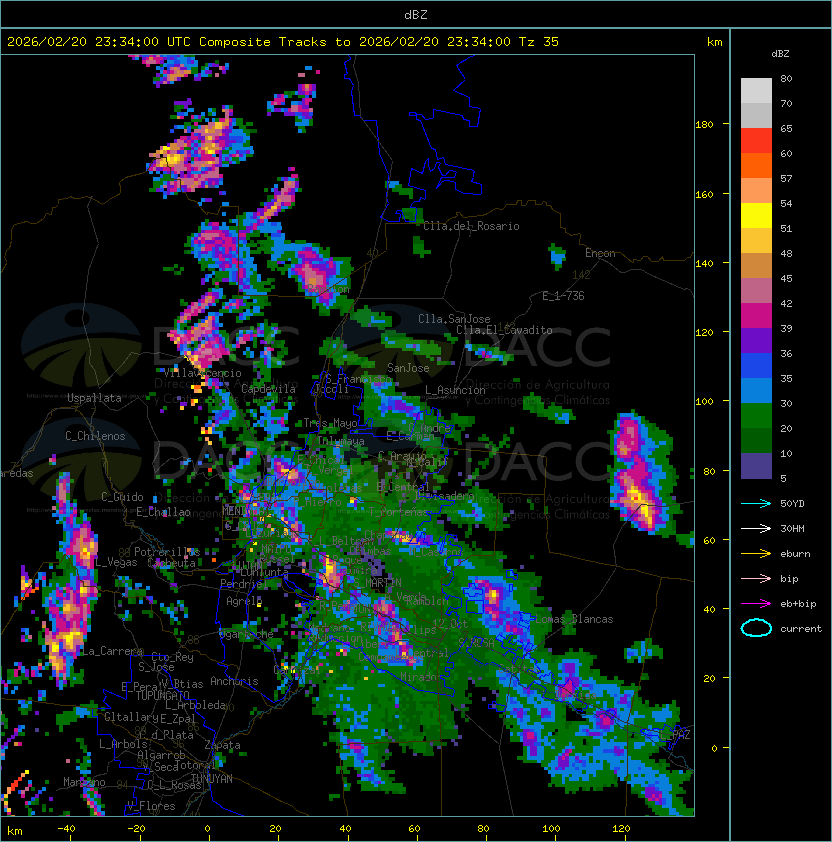Screen dimensions: 832x842
Task: Click the yellow eburn arrow icon
Action: (x=756, y=554)
